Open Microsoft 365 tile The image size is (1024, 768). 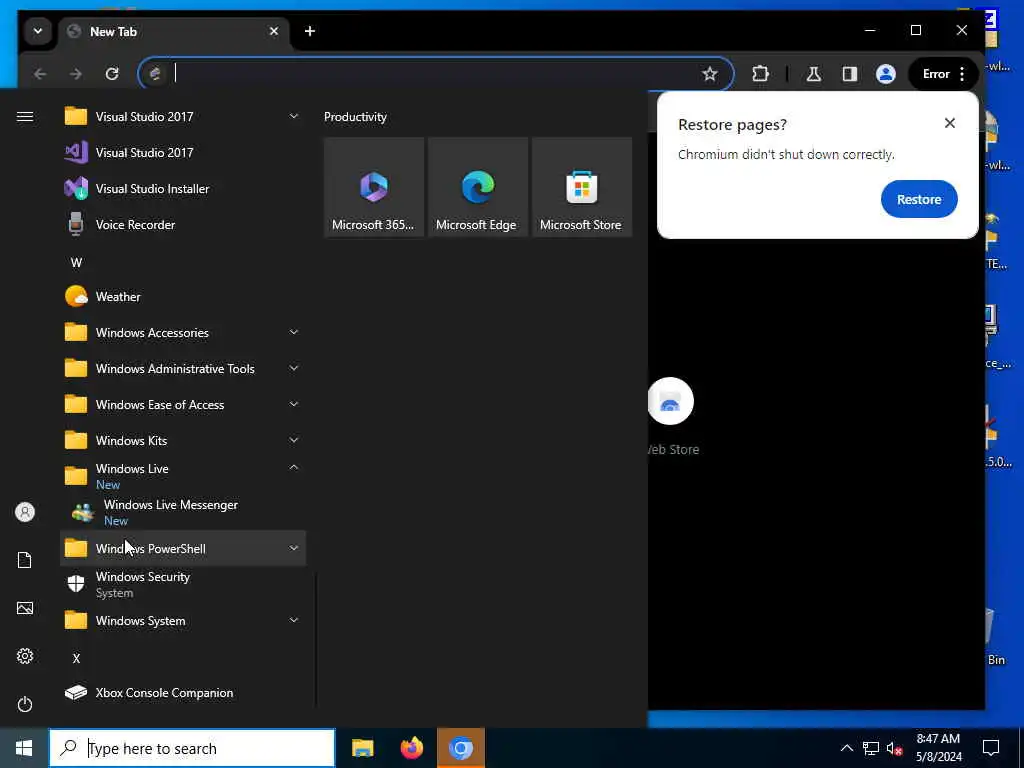(x=374, y=187)
